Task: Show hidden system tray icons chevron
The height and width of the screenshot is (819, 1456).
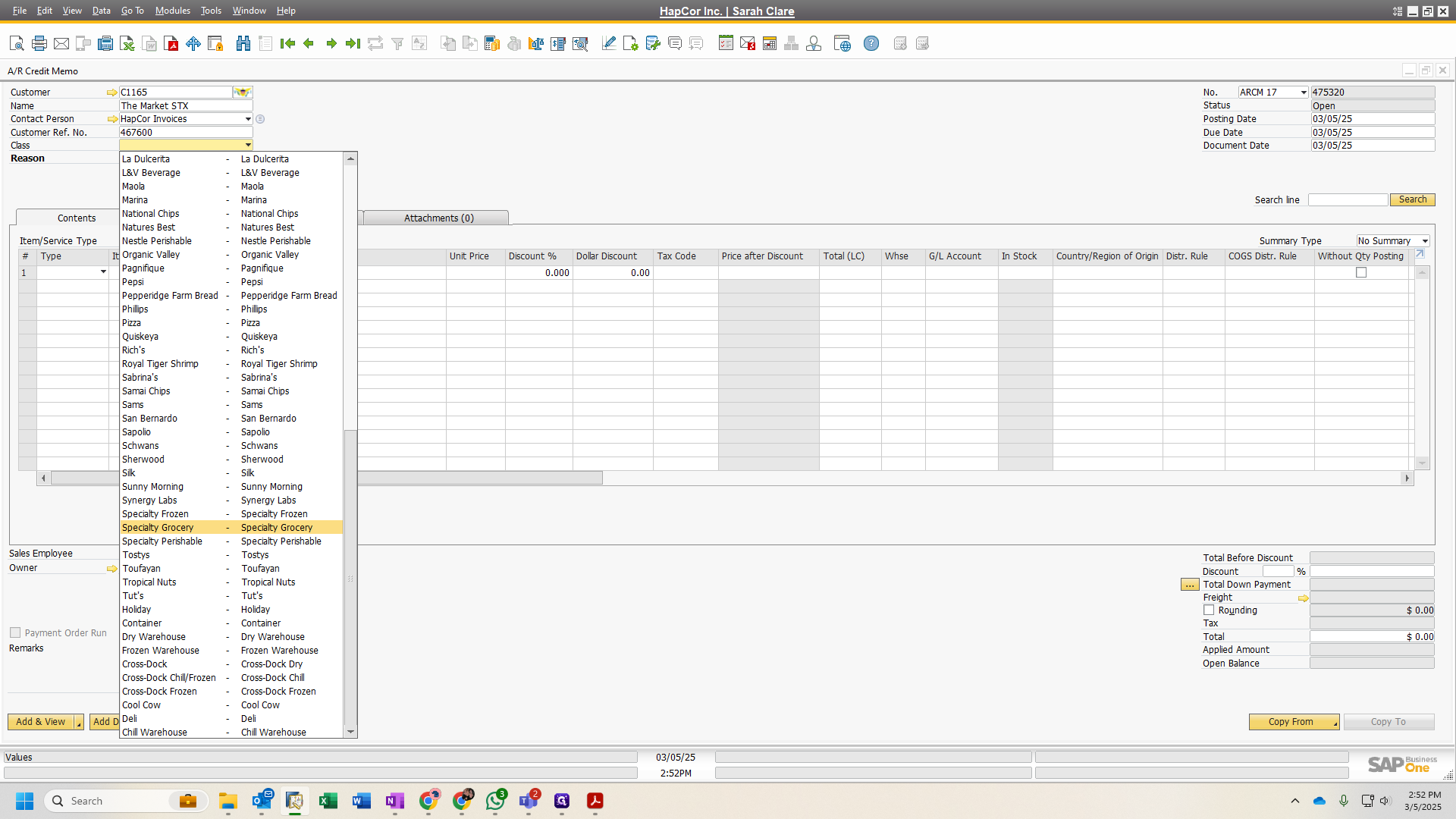Action: (1295, 801)
